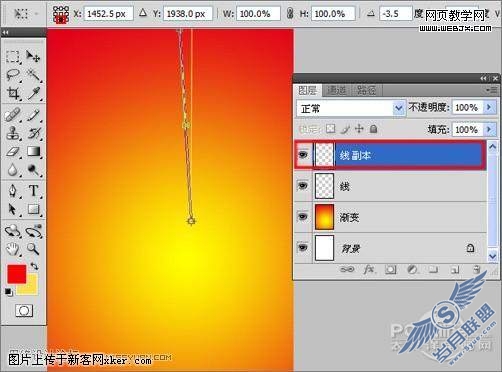Click the 背景 layer white thumbnail

point(324,248)
